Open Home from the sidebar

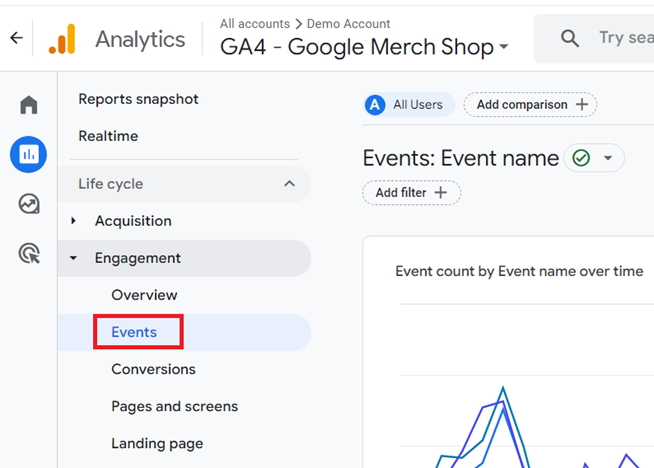pos(29,105)
